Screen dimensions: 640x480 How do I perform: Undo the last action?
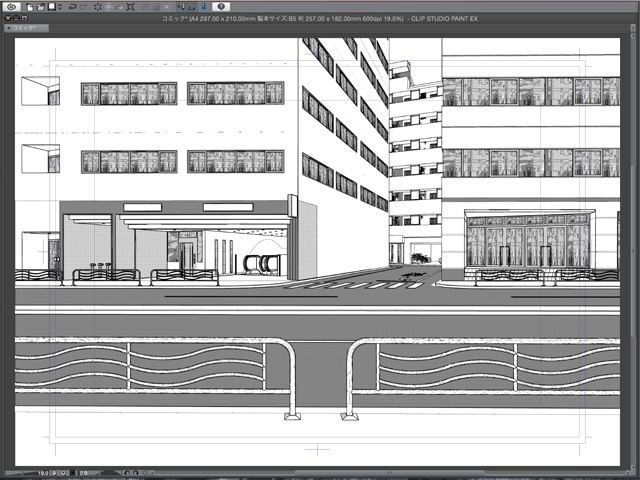point(73,7)
